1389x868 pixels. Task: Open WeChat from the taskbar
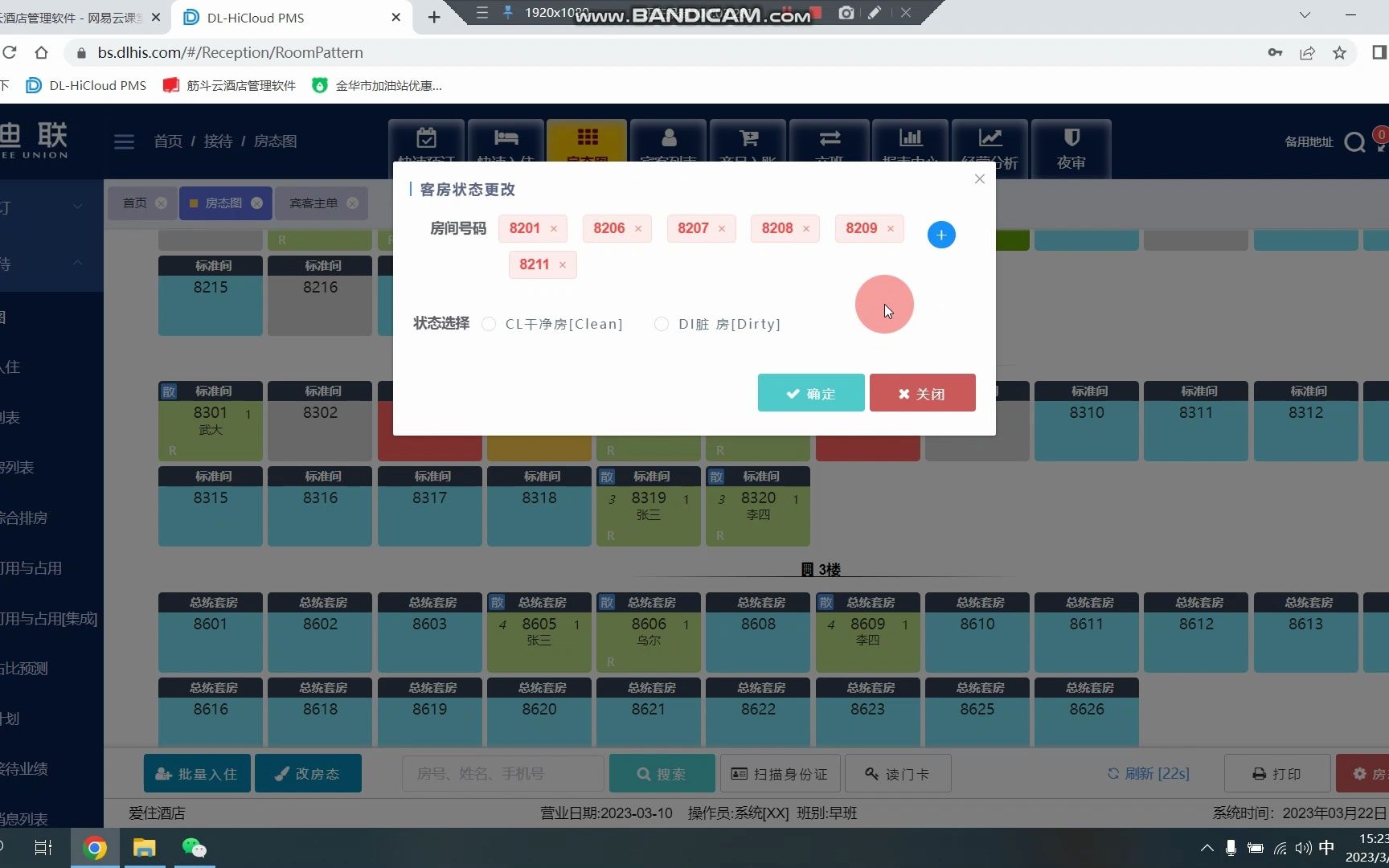(x=194, y=848)
